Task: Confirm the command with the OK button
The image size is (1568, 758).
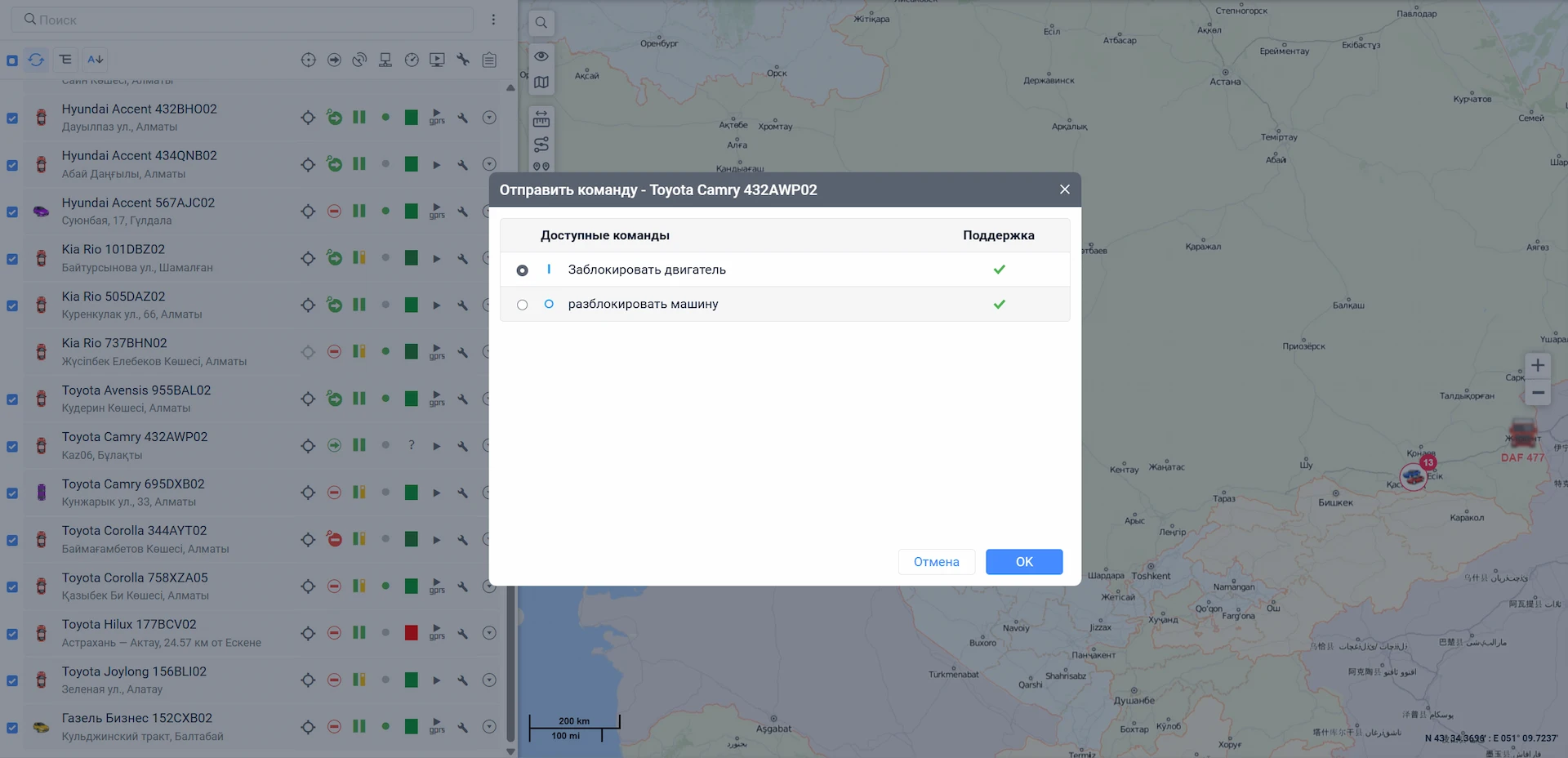Action: (1024, 562)
